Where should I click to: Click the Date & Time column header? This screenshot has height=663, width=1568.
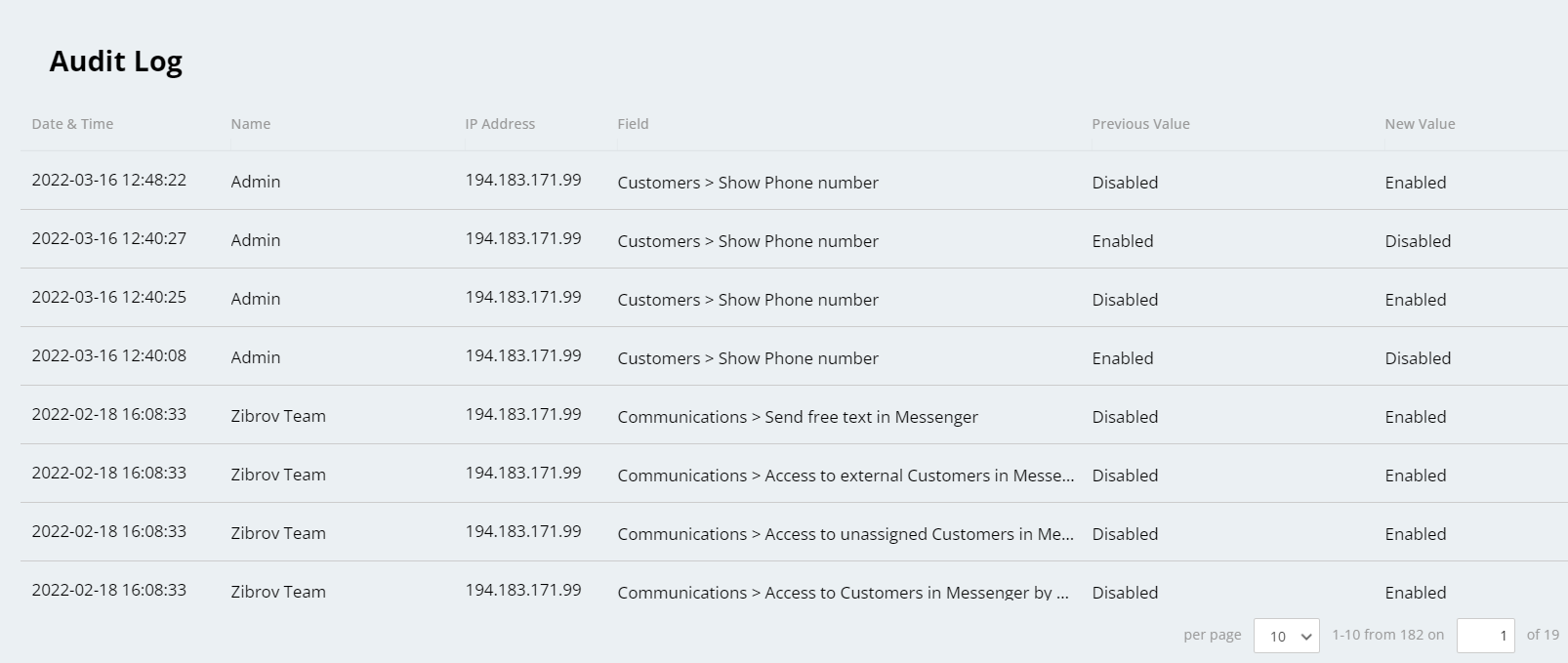(72, 124)
